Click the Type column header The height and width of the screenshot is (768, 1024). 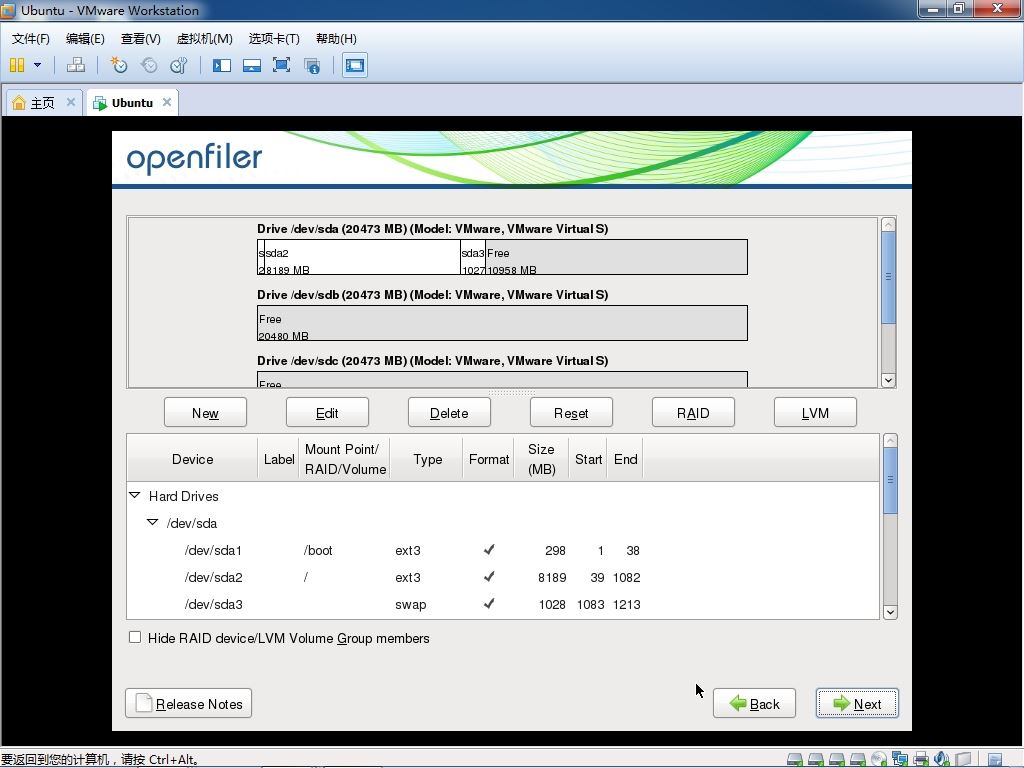(x=427, y=459)
